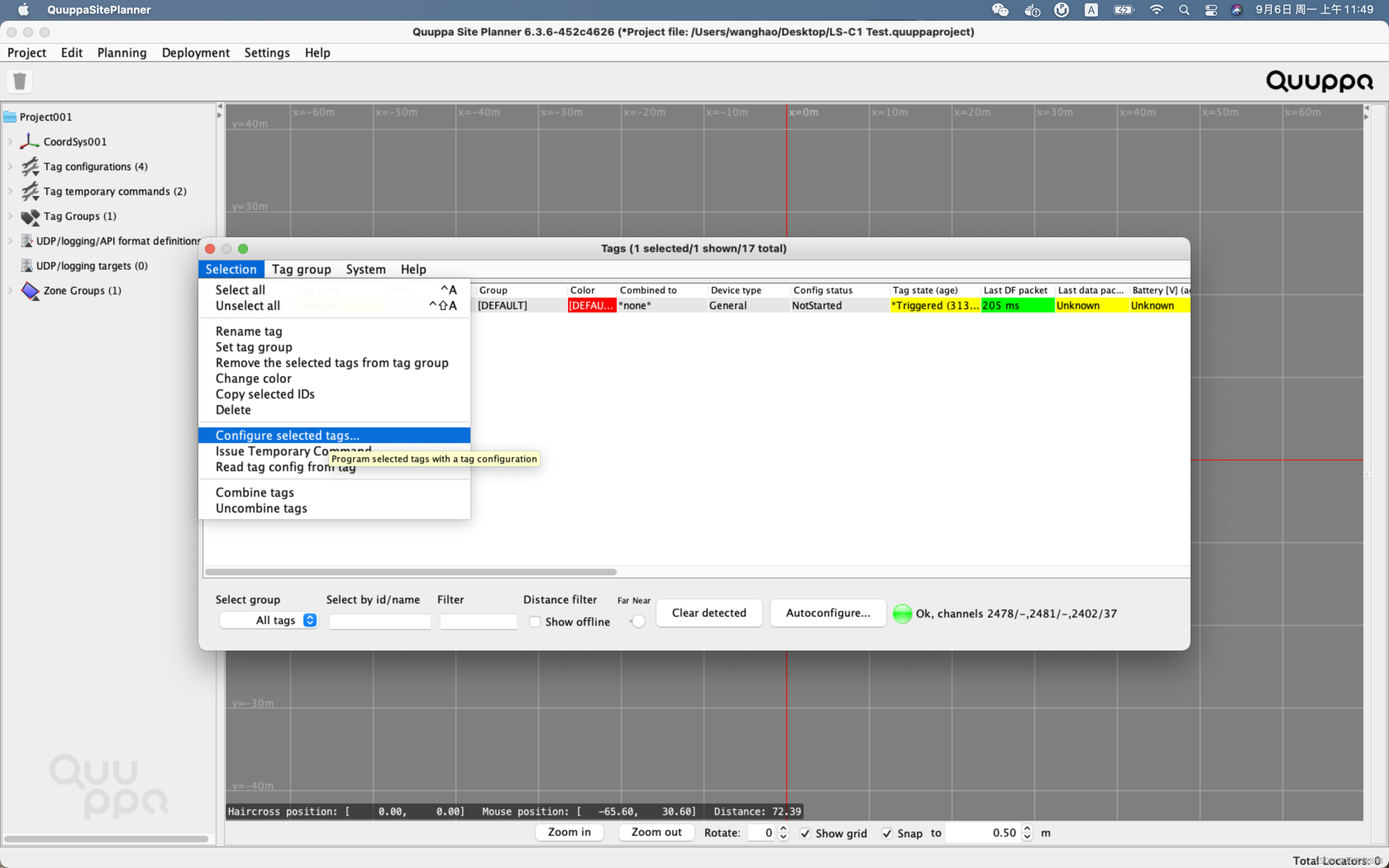
Task: Click the trash can delete icon
Action: [19, 81]
